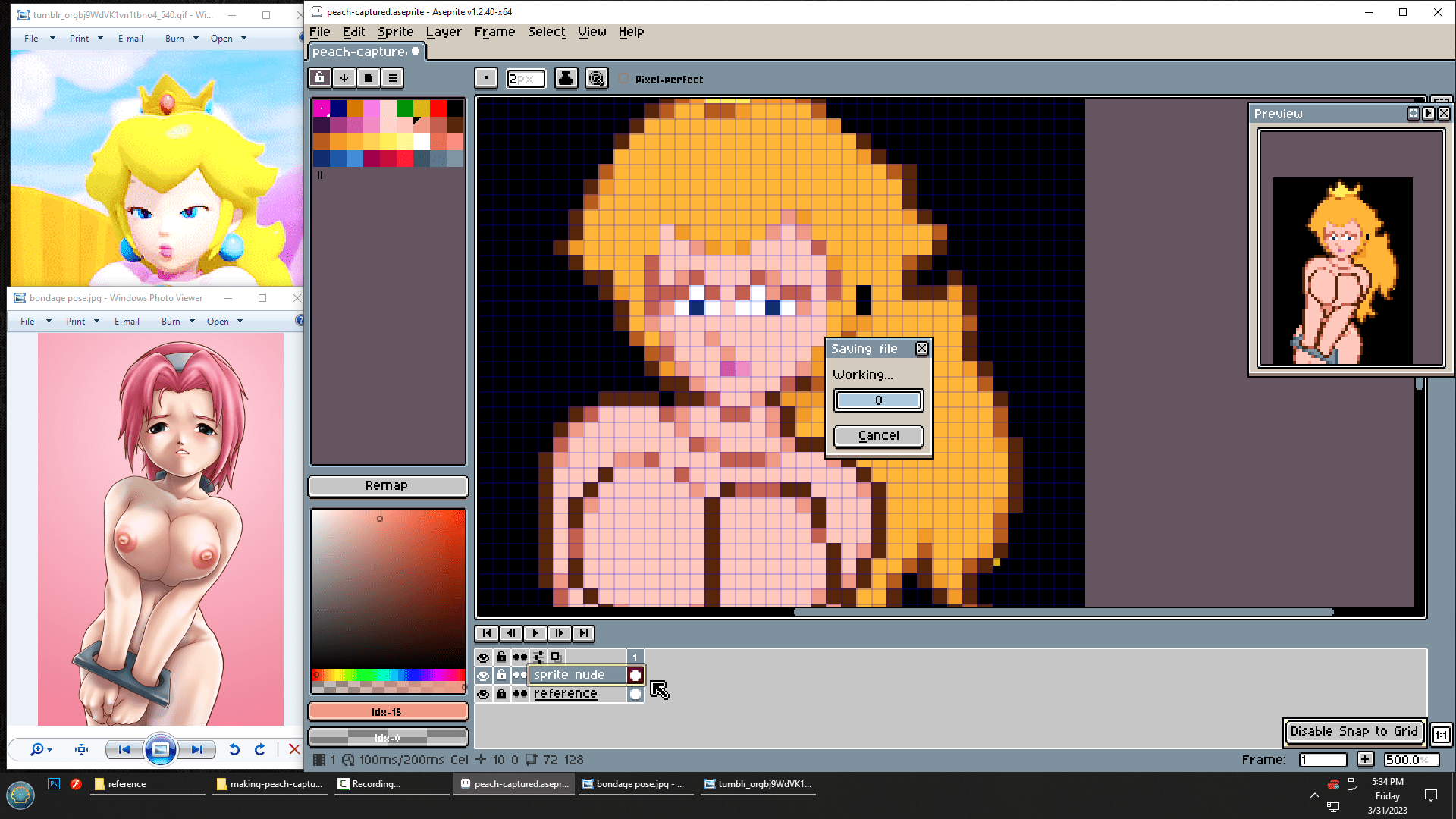Click the palette lock icon
The image size is (1456, 819).
[319, 77]
